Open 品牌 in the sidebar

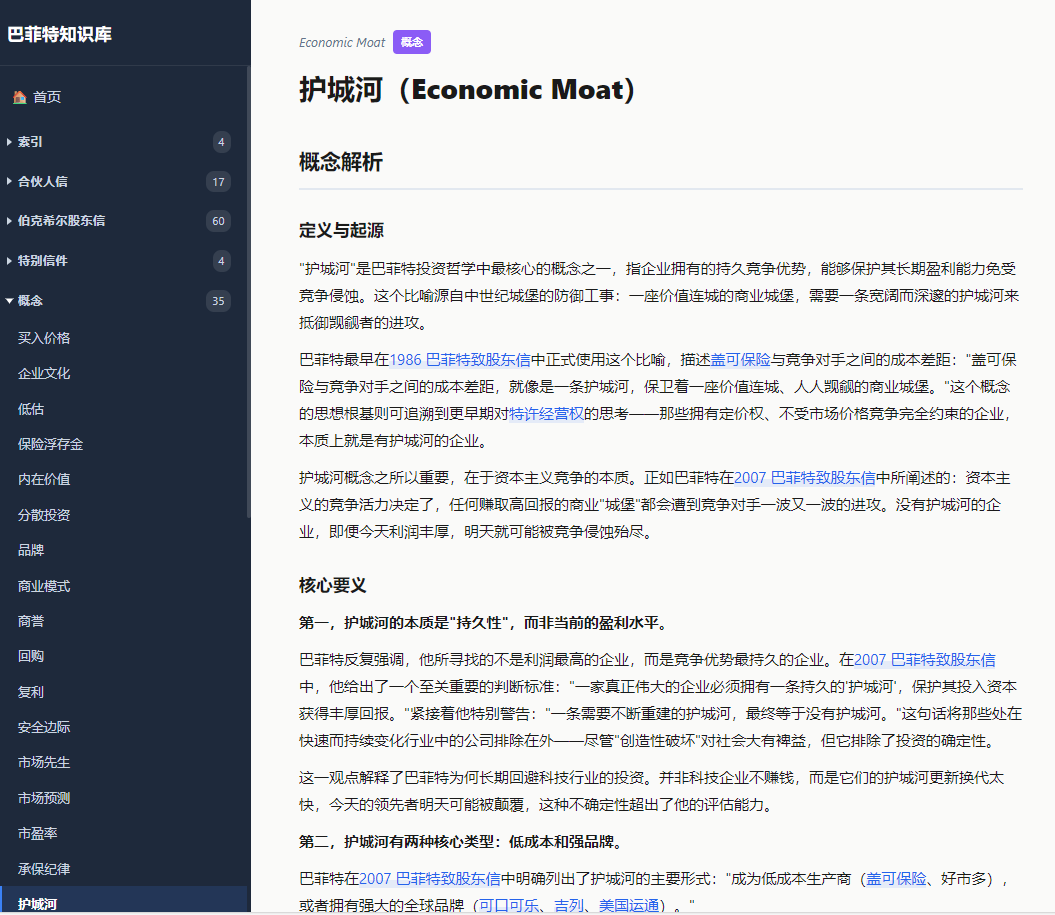(x=31, y=550)
